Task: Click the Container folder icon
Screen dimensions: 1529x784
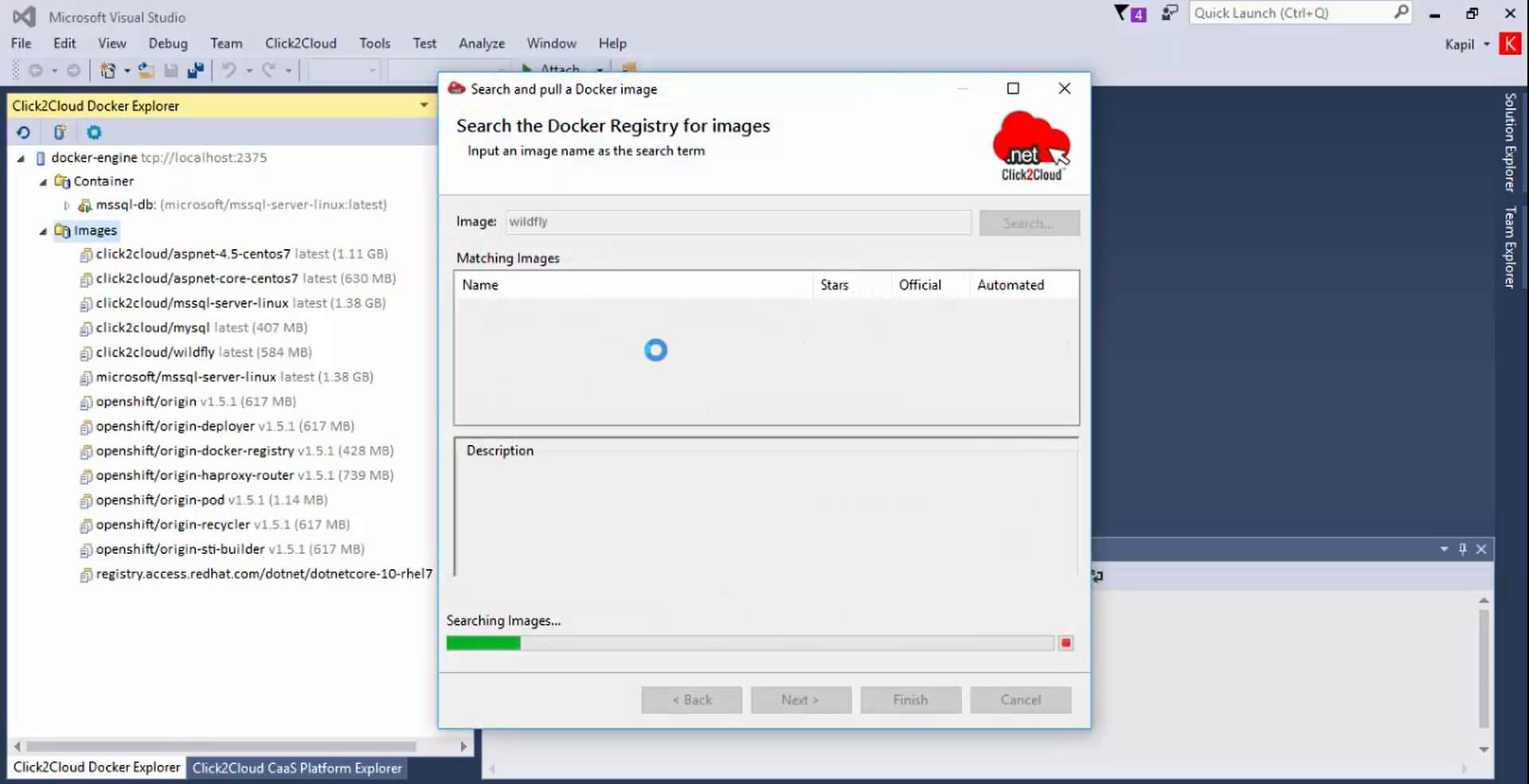Action: click(x=62, y=181)
